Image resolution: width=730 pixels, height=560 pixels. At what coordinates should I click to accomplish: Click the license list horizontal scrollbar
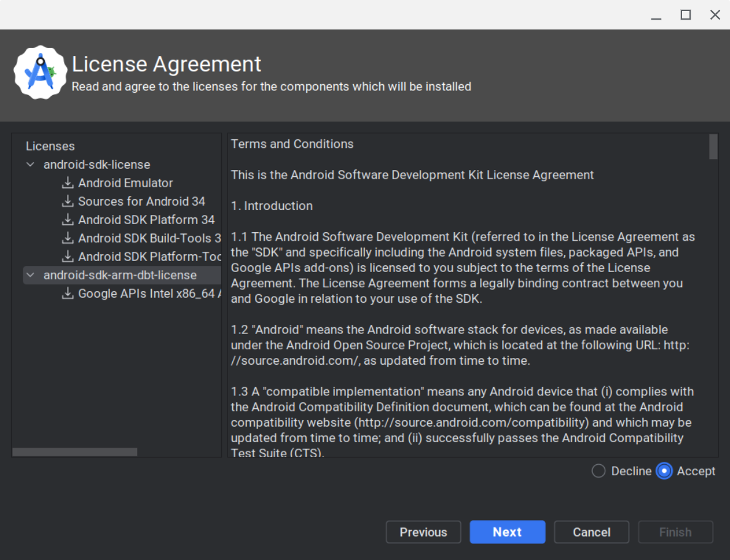(x=74, y=452)
